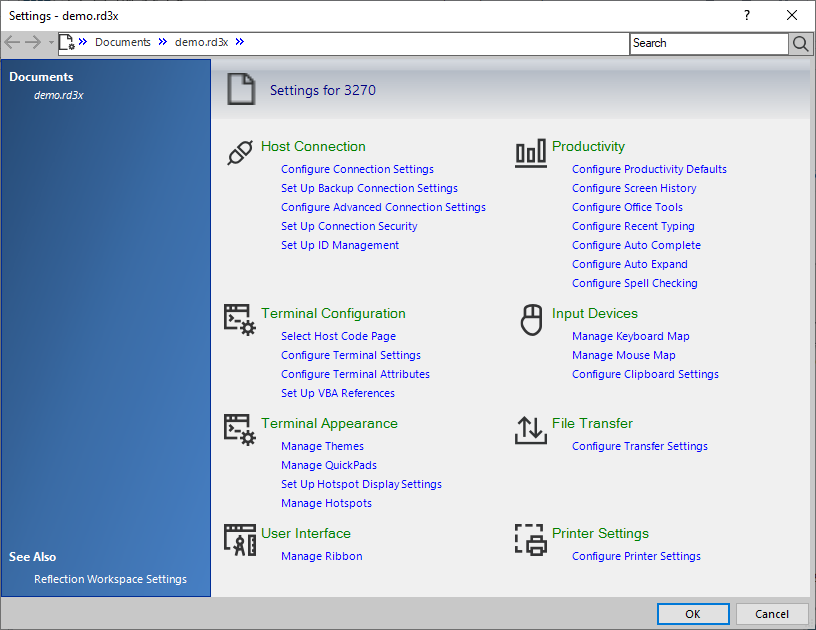
Task: Open Configure Spell Checking
Action: tap(634, 283)
